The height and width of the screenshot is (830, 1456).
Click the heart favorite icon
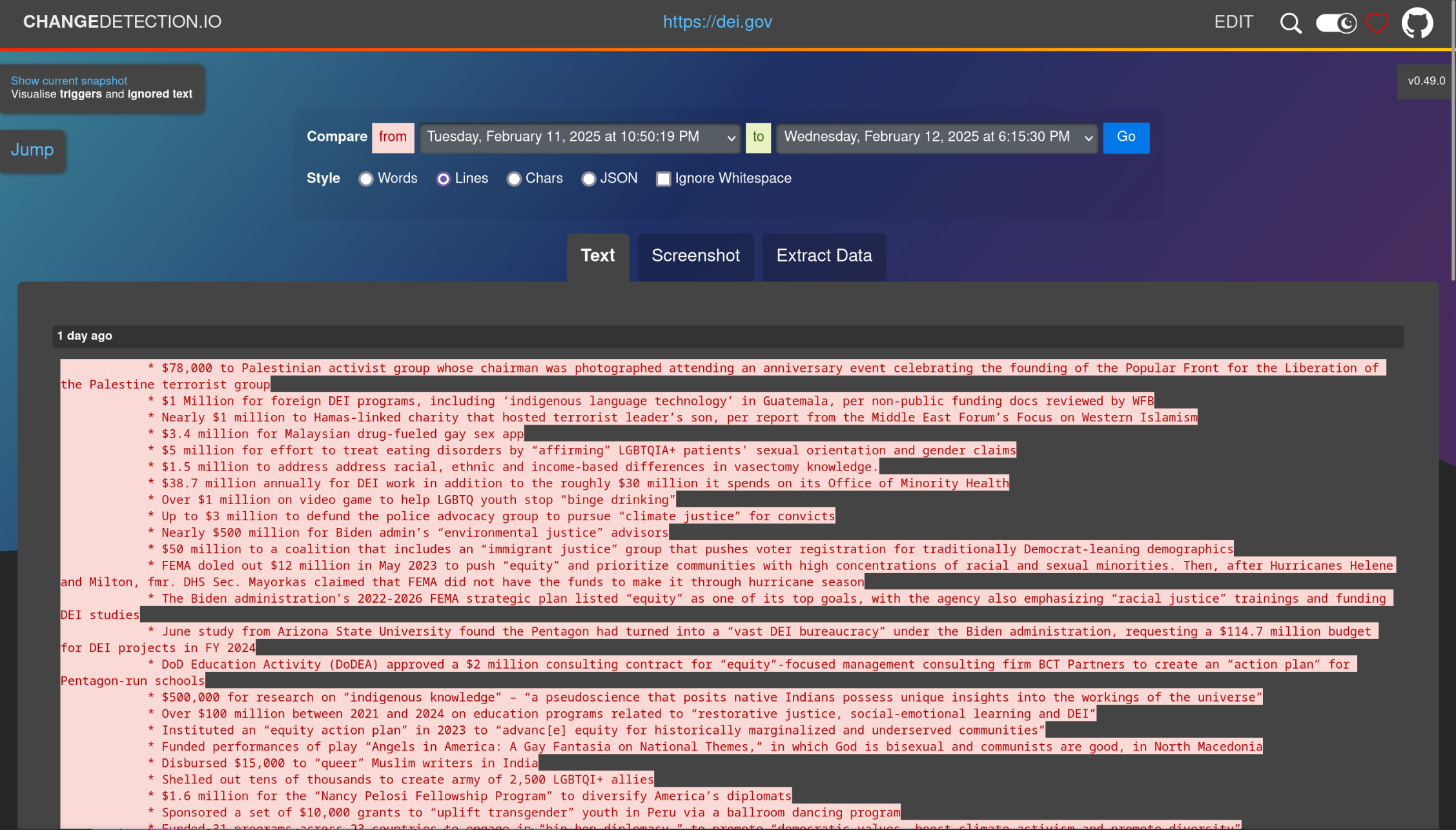(1377, 23)
